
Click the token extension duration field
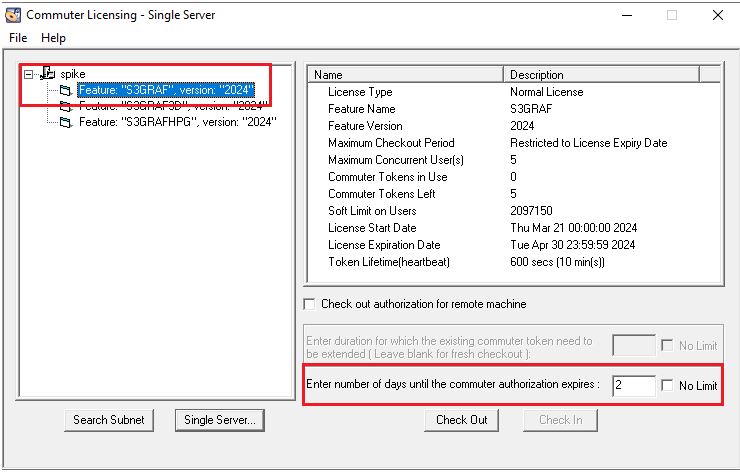tap(634, 346)
